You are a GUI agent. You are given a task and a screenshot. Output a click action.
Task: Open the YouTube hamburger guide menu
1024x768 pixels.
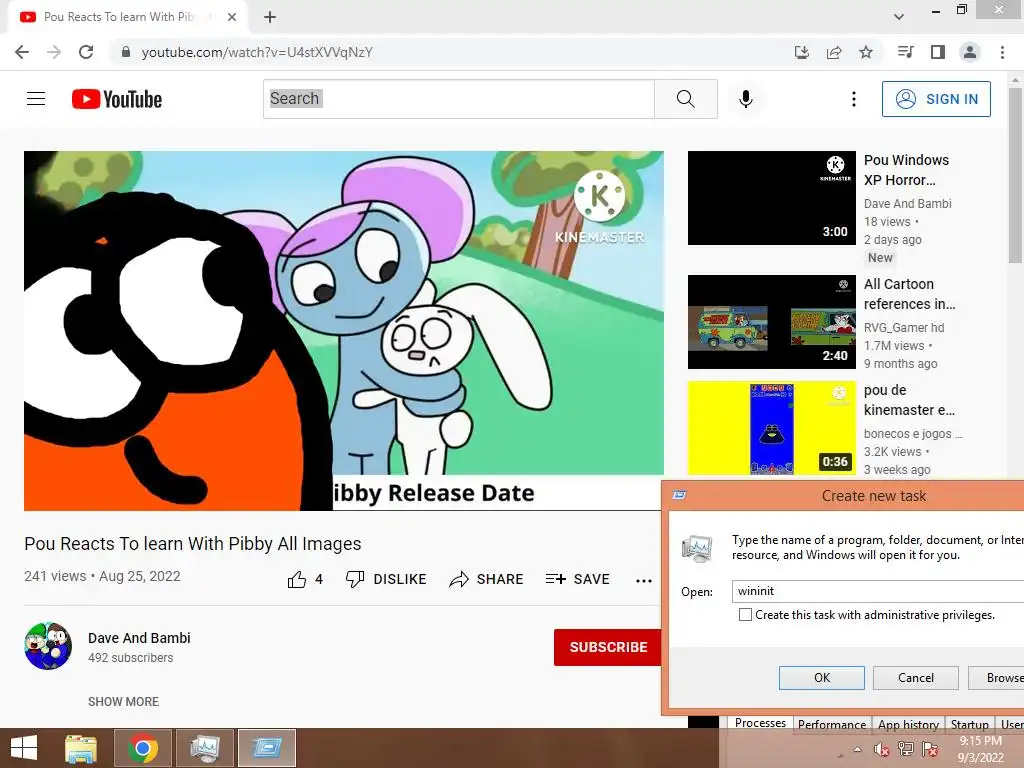pos(36,99)
